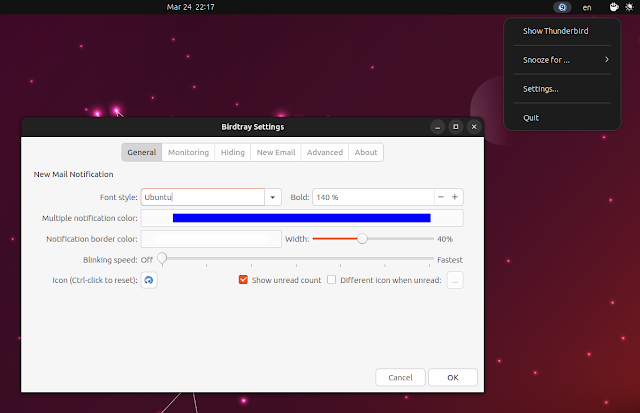Click the Cancel button

(x=400, y=377)
